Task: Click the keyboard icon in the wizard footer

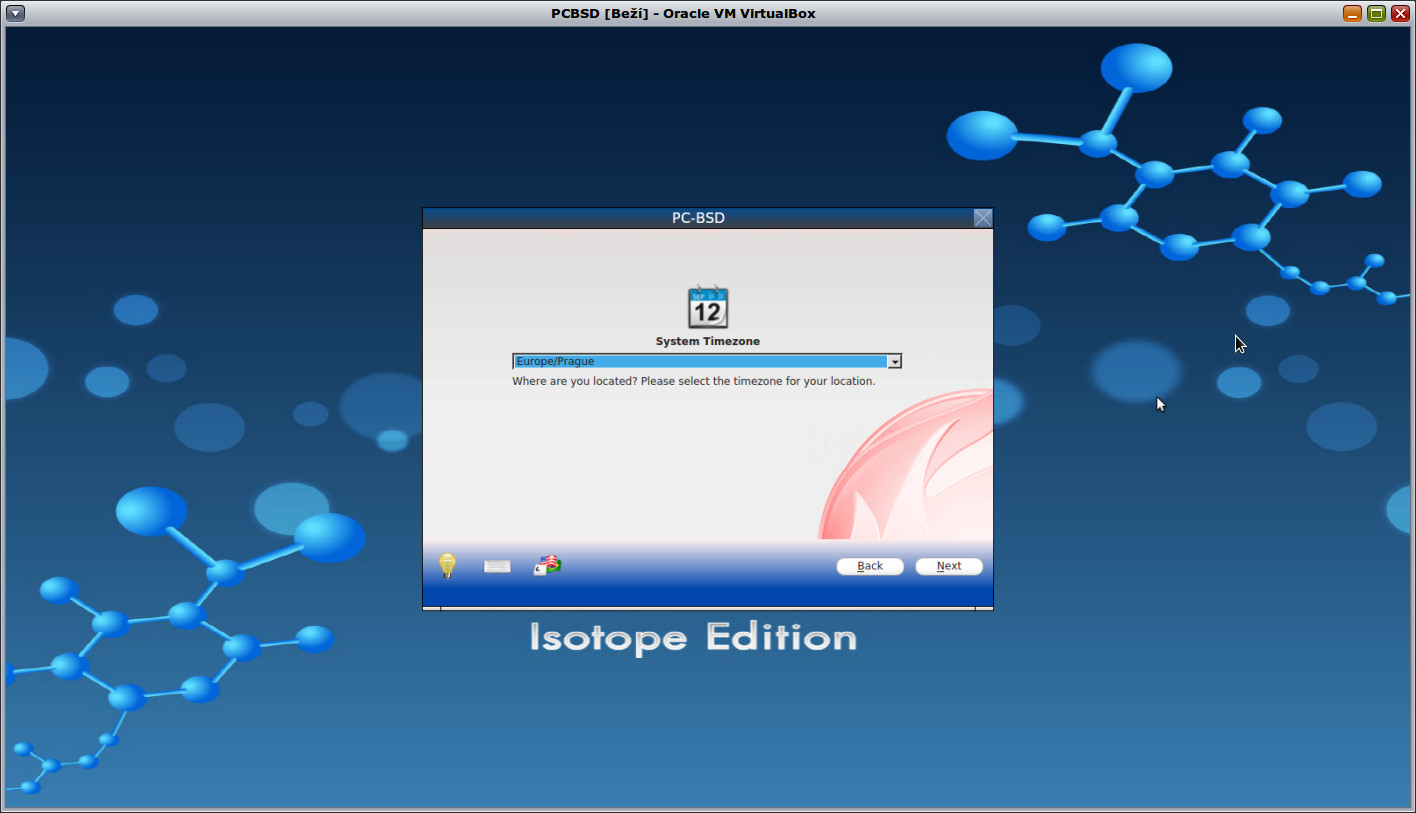Action: point(497,565)
